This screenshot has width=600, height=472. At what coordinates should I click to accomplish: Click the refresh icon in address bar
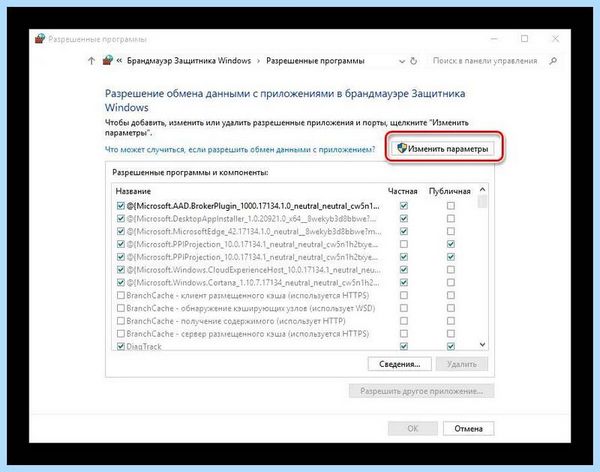[x=413, y=61]
